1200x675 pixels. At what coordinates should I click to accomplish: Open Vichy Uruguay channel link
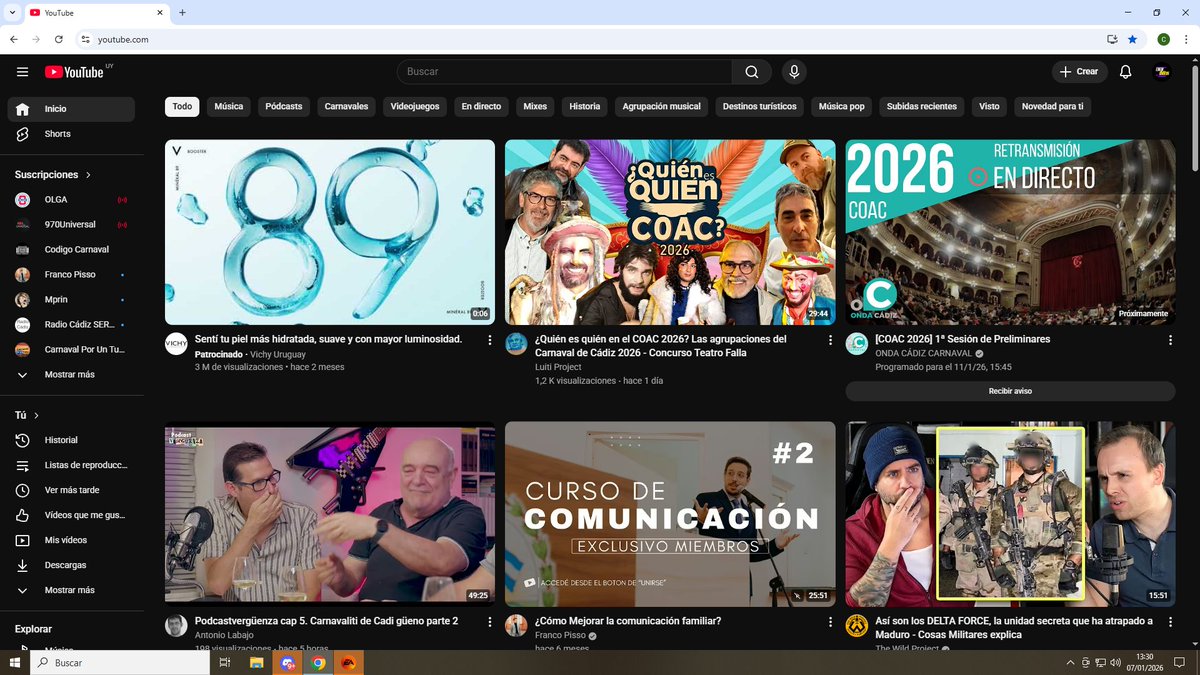click(x=278, y=354)
